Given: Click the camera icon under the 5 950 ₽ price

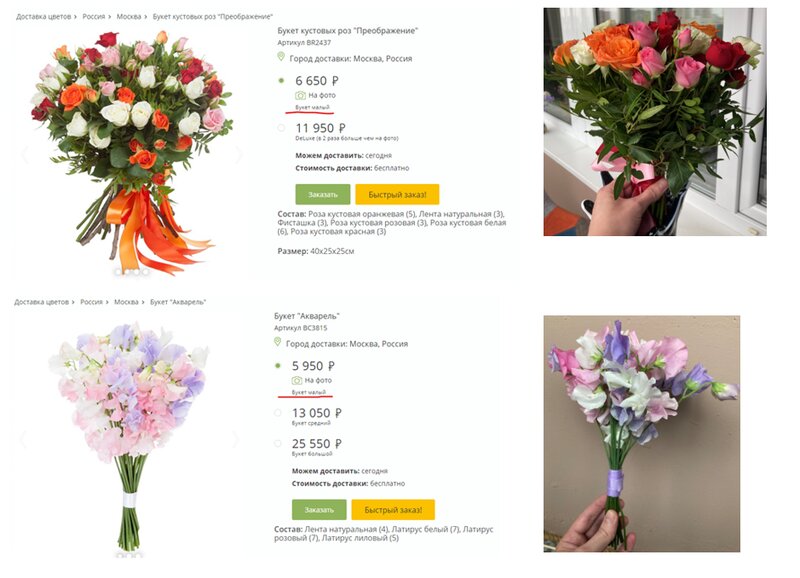Looking at the screenshot, I should click(x=297, y=381).
